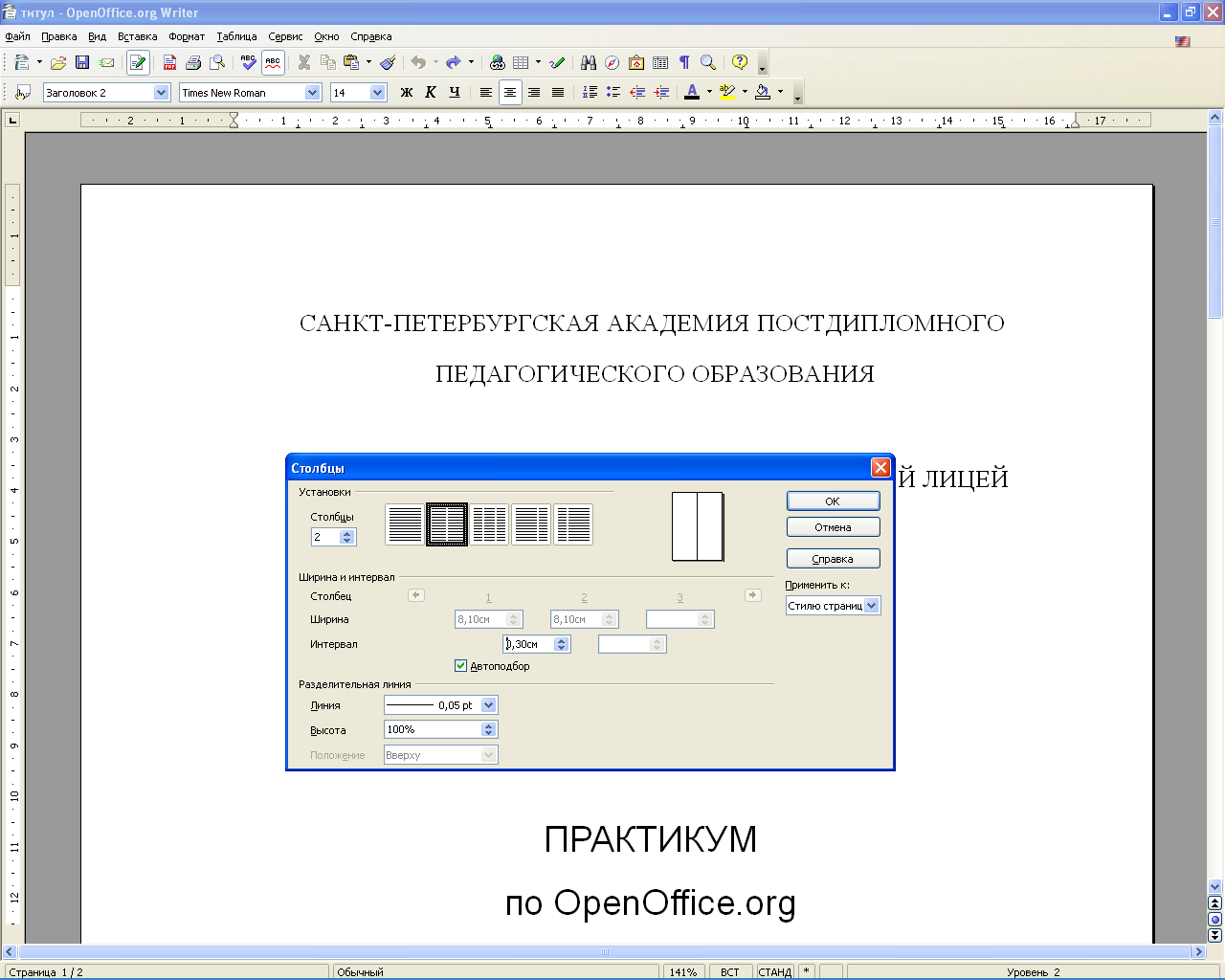1225x980 pixels.
Task: Justify text with the justified icon
Action: click(x=558, y=92)
